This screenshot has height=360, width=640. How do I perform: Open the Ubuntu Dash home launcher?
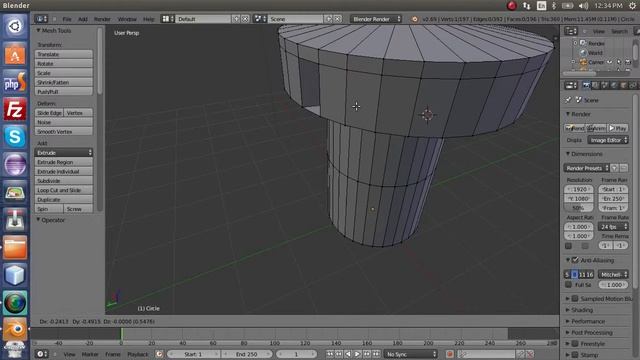click(x=15, y=26)
